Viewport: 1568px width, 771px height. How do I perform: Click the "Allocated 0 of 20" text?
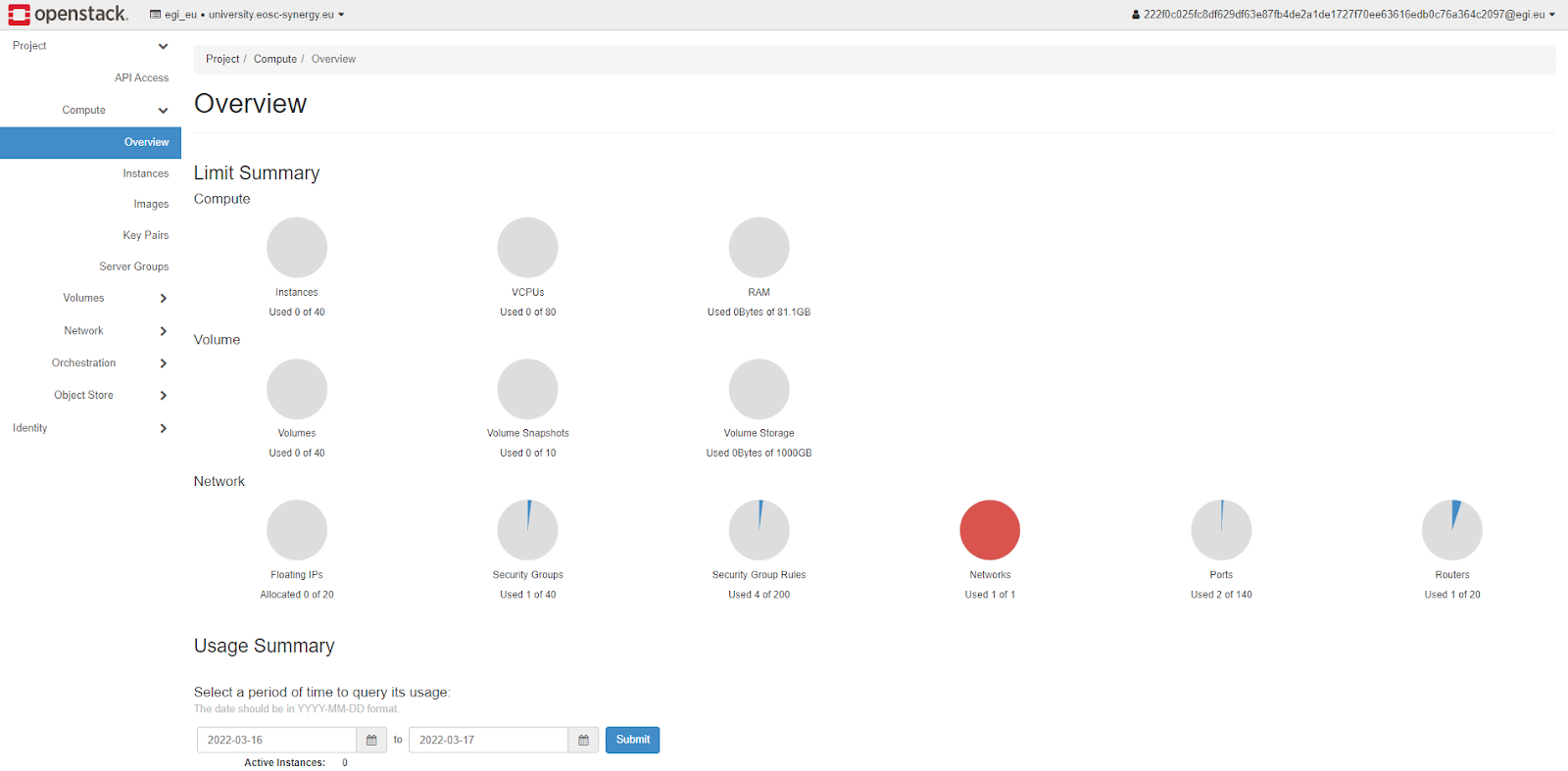pos(297,595)
